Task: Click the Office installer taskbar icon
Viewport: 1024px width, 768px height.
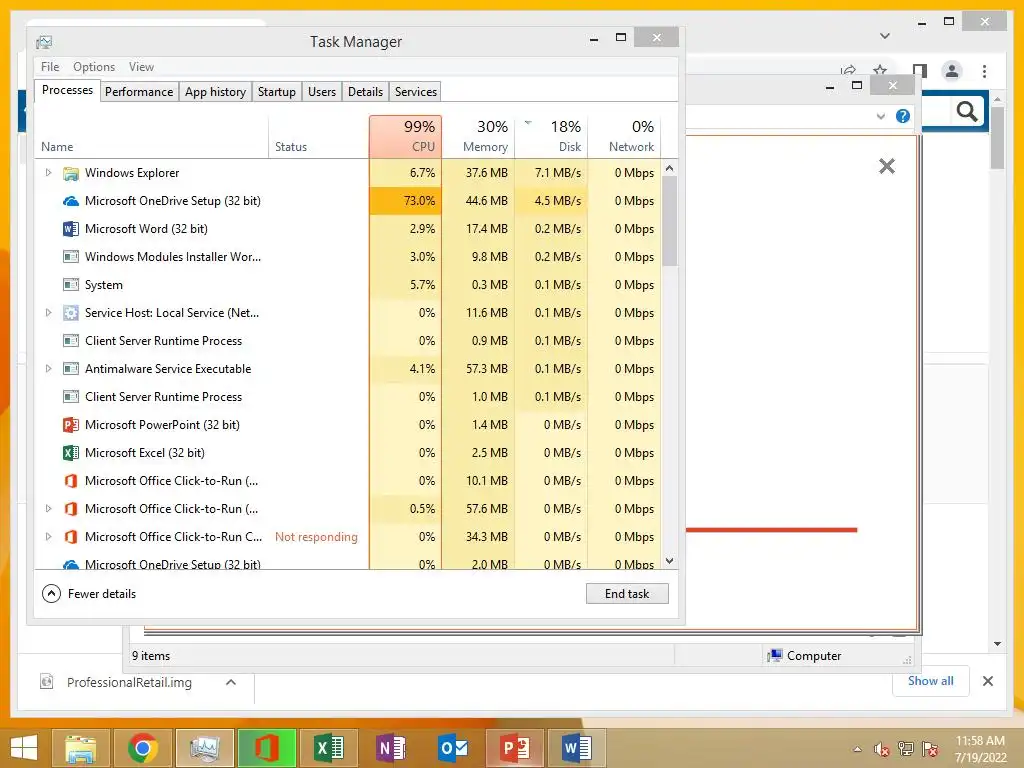Action: [266, 748]
